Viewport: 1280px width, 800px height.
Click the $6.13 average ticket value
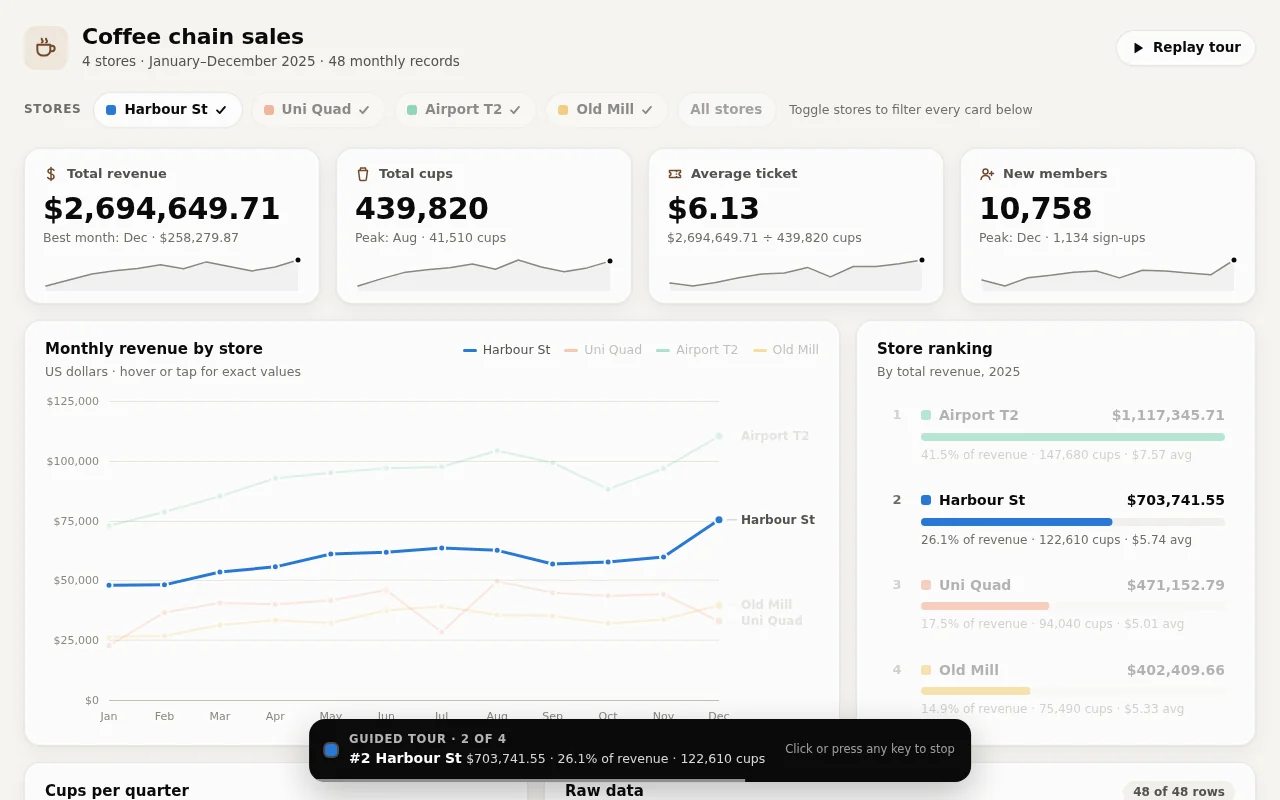(x=714, y=209)
